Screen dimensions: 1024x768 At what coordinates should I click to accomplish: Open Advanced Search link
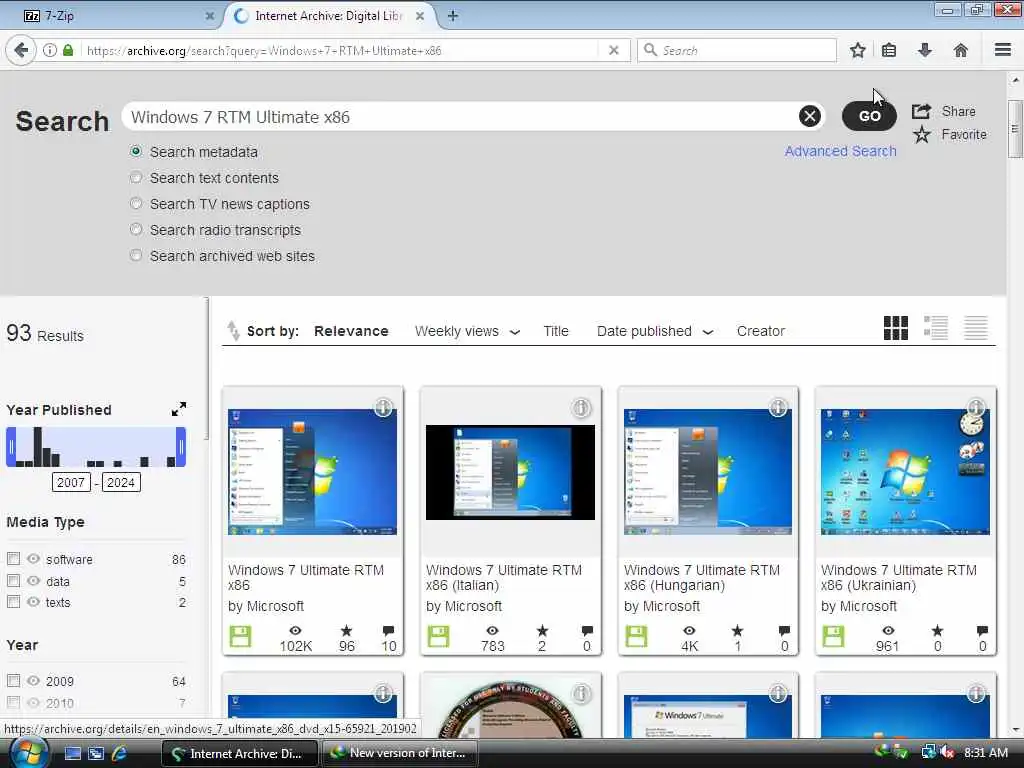[840, 151]
